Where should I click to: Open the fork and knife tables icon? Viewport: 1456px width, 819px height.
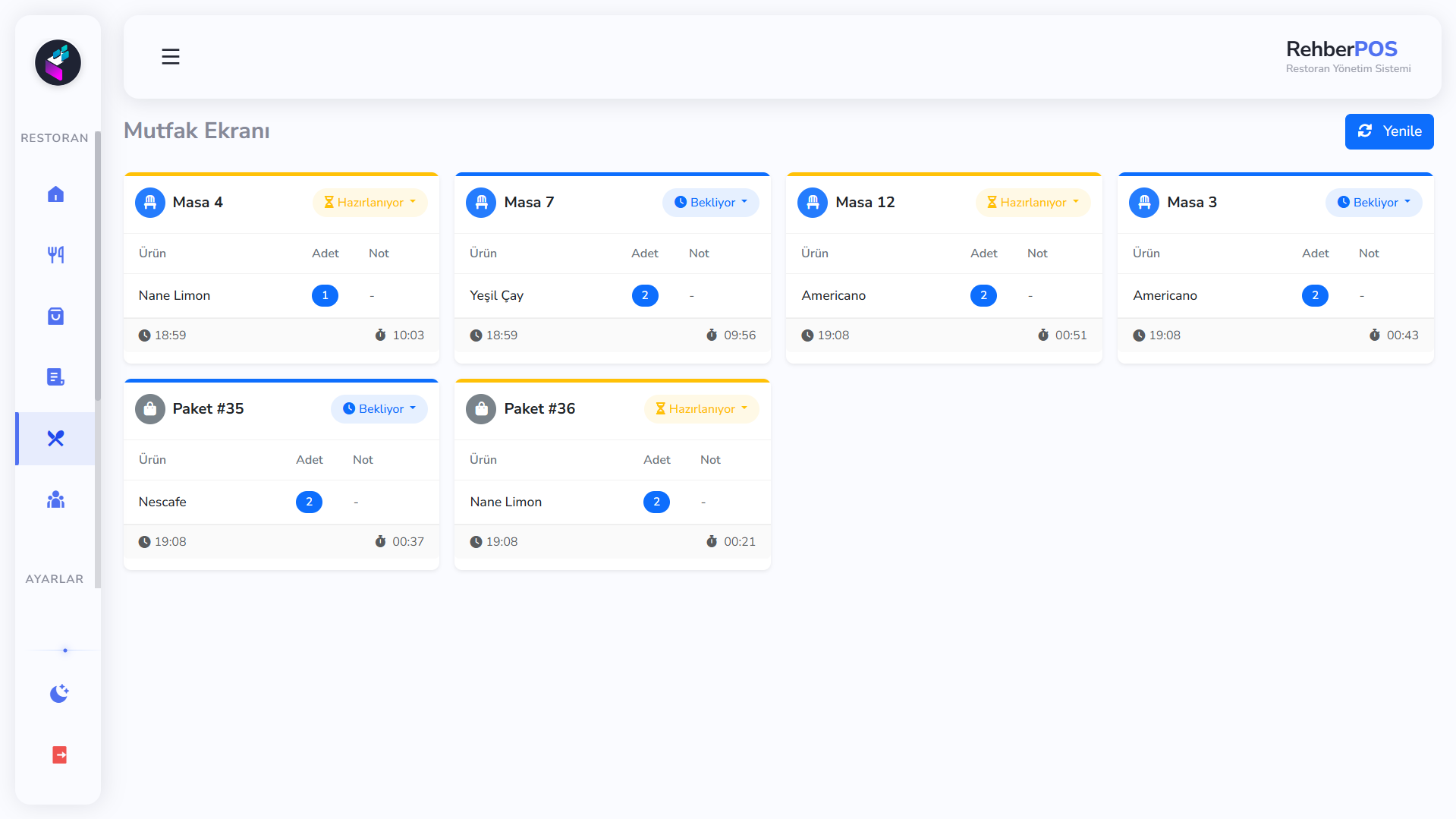(x=55, y=255)
